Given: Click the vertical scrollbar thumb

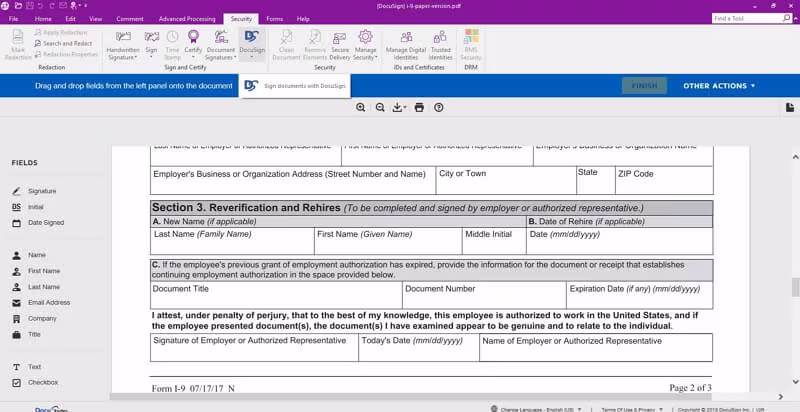Looking at the screenshot, I should [795, 287].
